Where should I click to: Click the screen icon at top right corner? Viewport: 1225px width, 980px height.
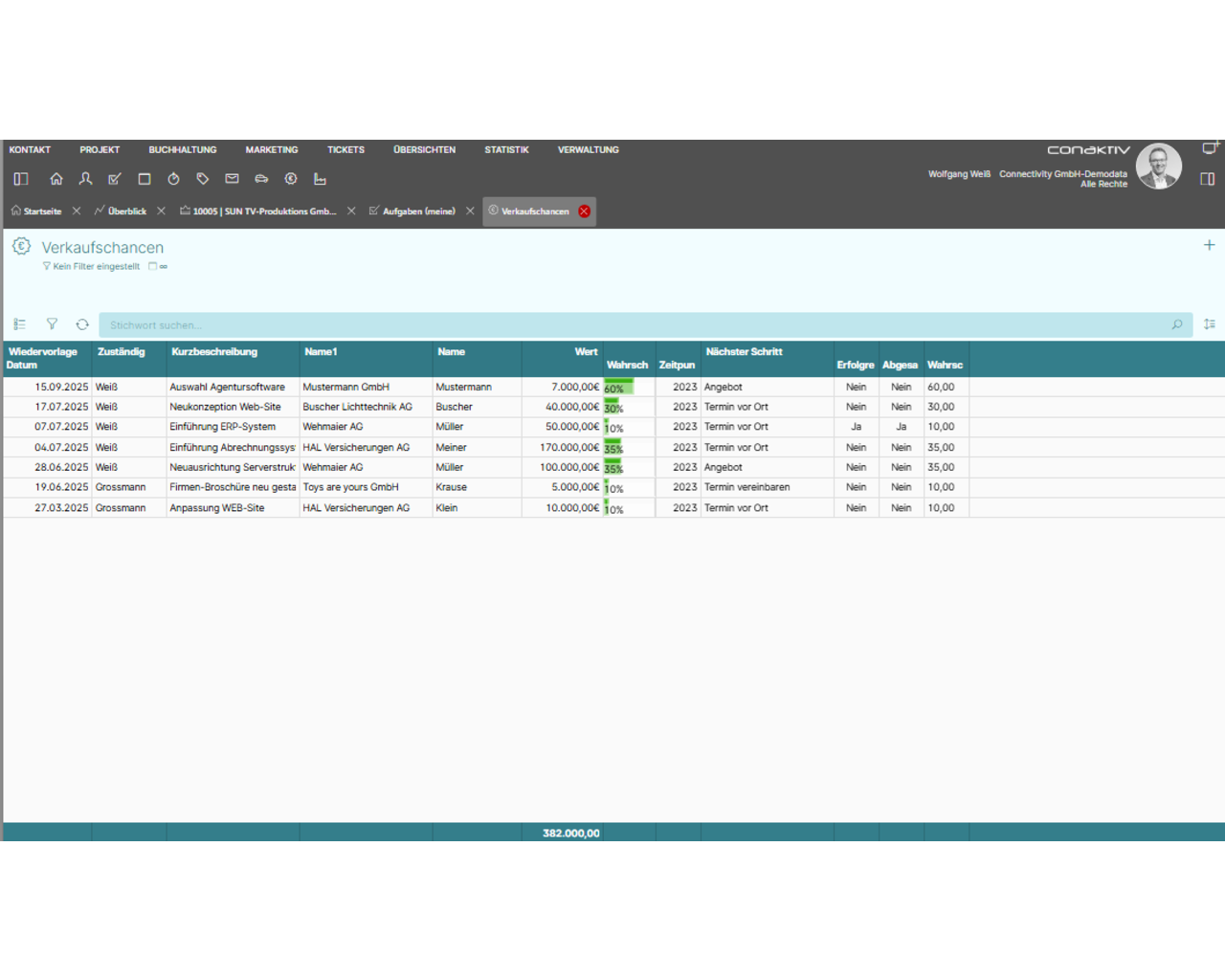(1210, 148)
